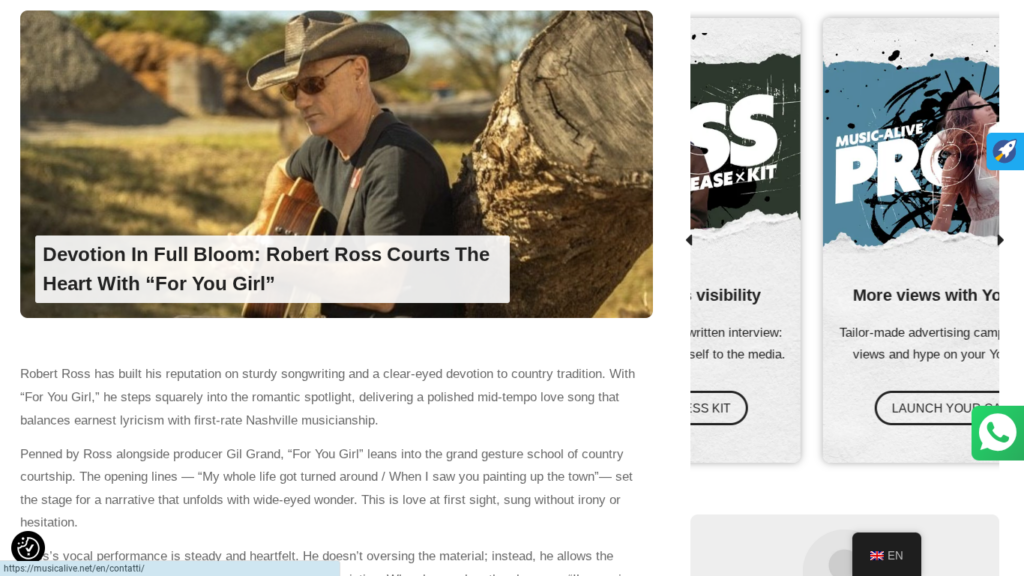Click the 'More views with' card heading
Image resolution: width=1024 pixels, height=576 pixels.
click(x=925, y=295)
